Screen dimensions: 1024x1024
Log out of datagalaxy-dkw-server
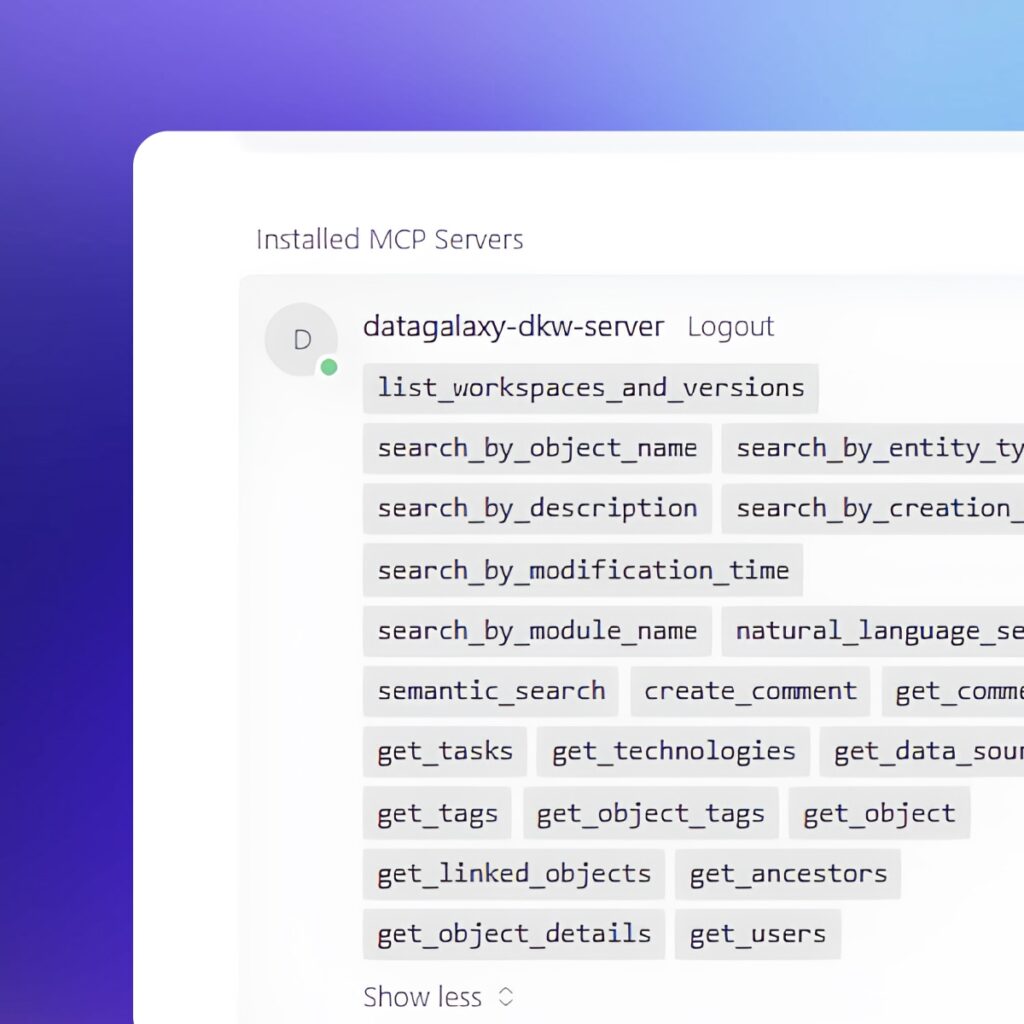pos(730,327)
